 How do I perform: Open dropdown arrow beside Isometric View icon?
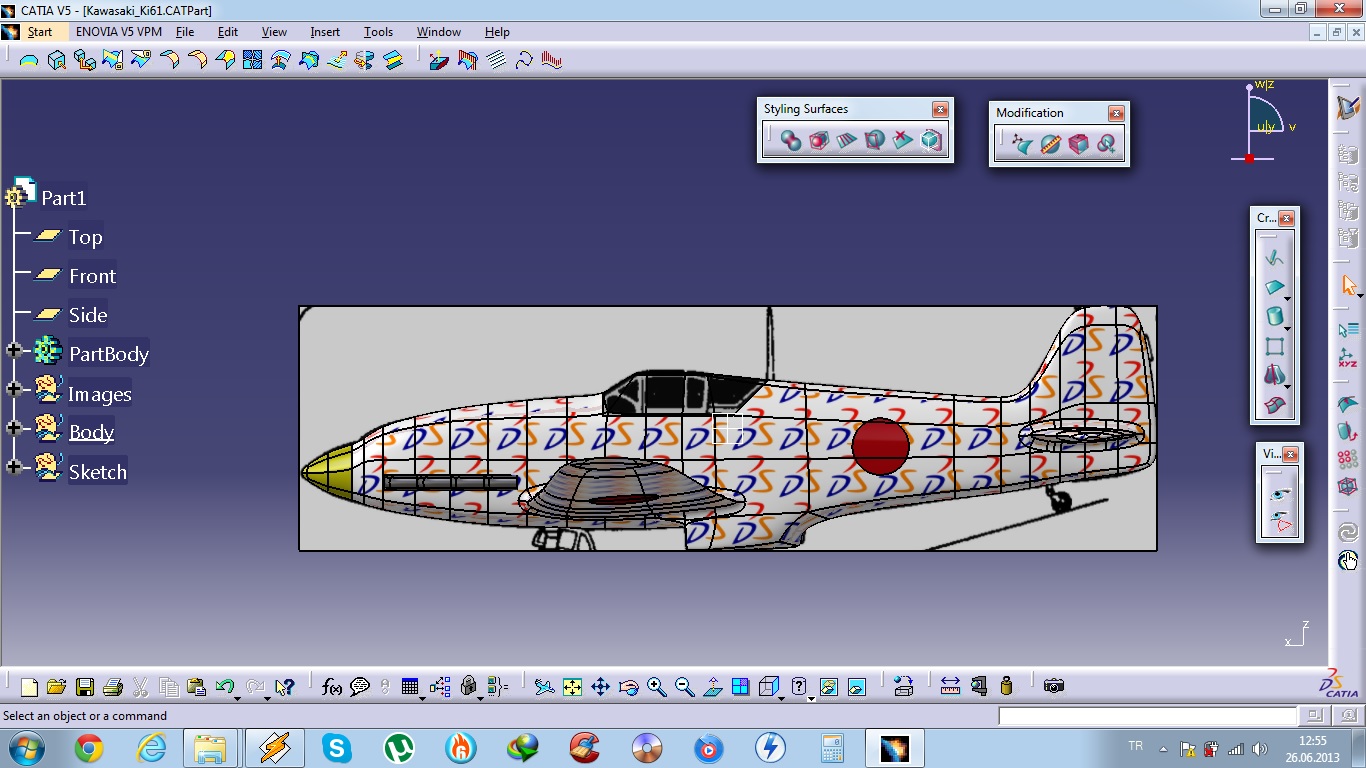(x=781, y=697)
